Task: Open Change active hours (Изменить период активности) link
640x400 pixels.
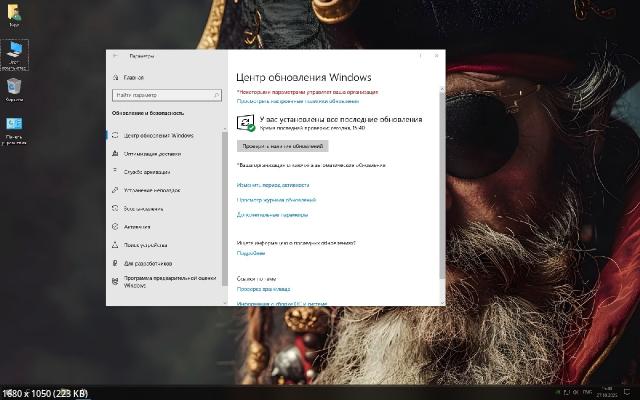Action: (273, 185)
